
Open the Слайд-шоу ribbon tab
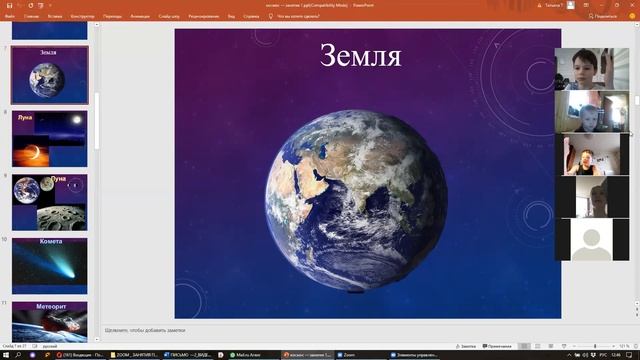(169, 16)
